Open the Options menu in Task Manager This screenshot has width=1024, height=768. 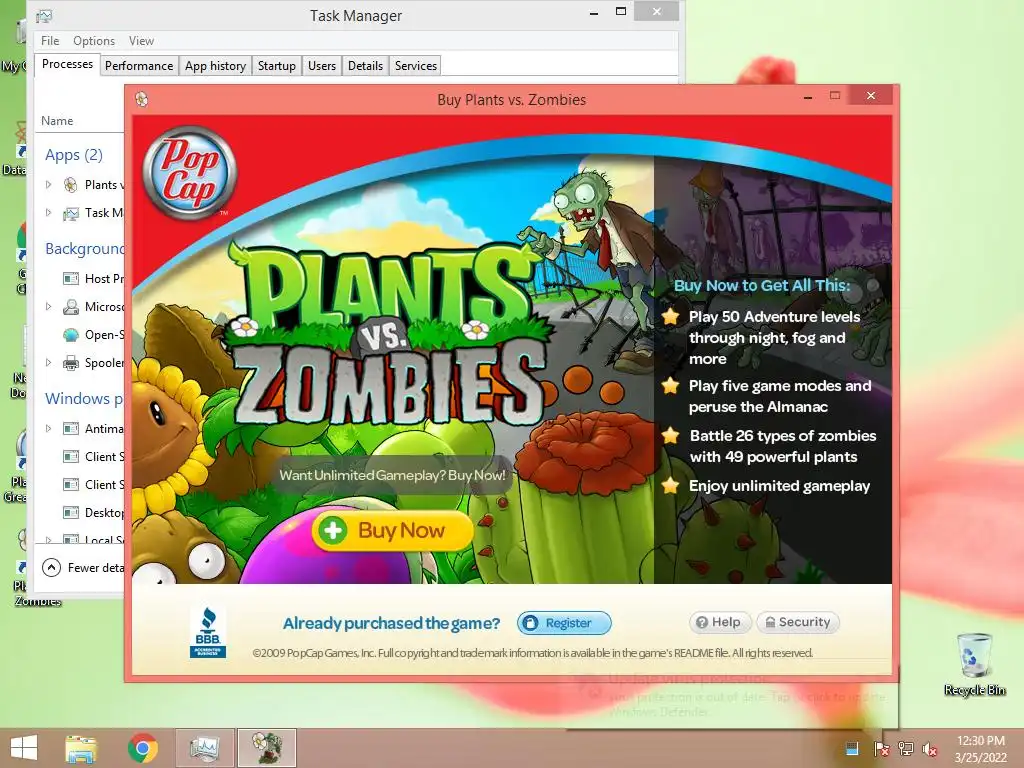click(x=93, y=40)
